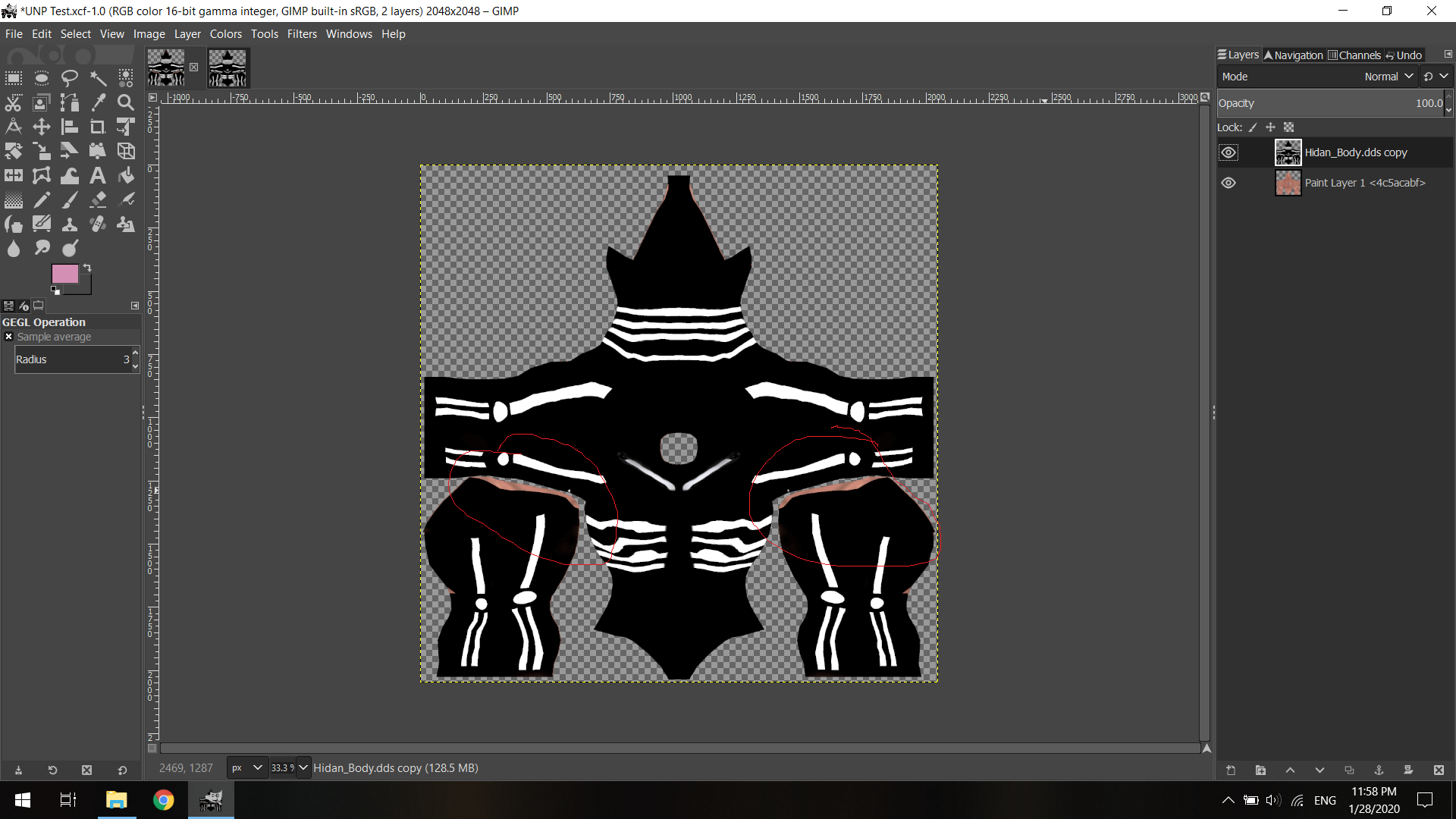Viewport: 1456px width, 819px height.
Task: Open the Colors menu
Action: (226, 34)
